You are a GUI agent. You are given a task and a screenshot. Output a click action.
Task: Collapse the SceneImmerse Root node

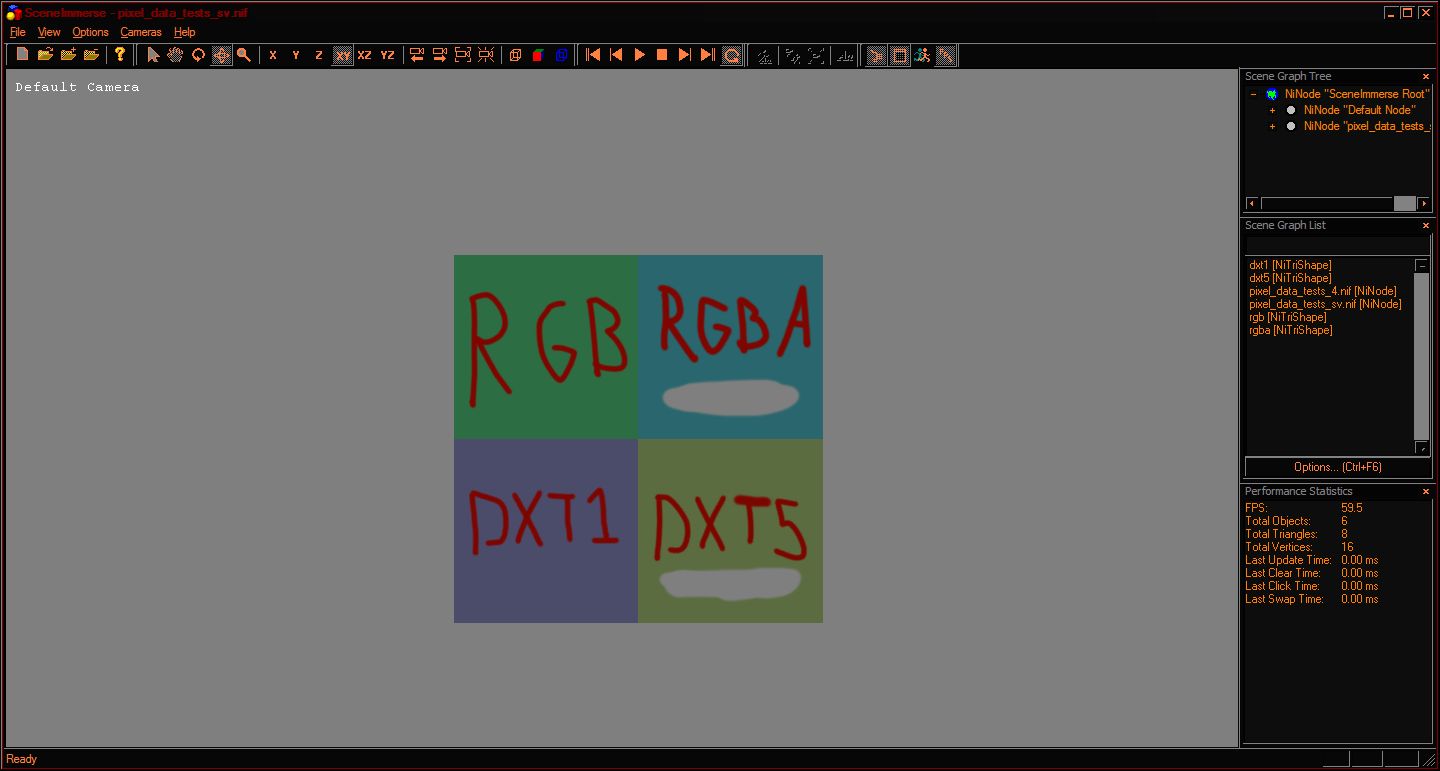click(1253, 94)
